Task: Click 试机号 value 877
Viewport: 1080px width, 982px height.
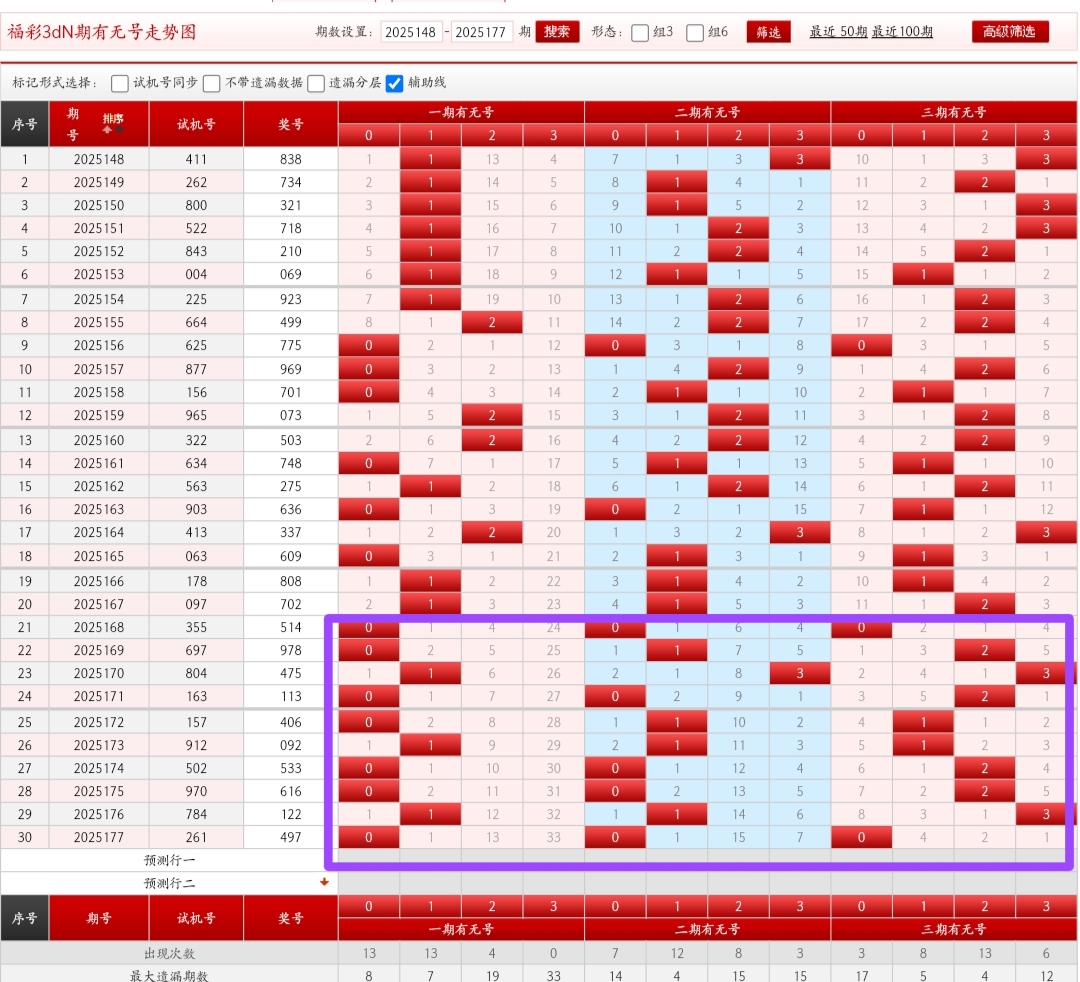Action: coord(196,370)
